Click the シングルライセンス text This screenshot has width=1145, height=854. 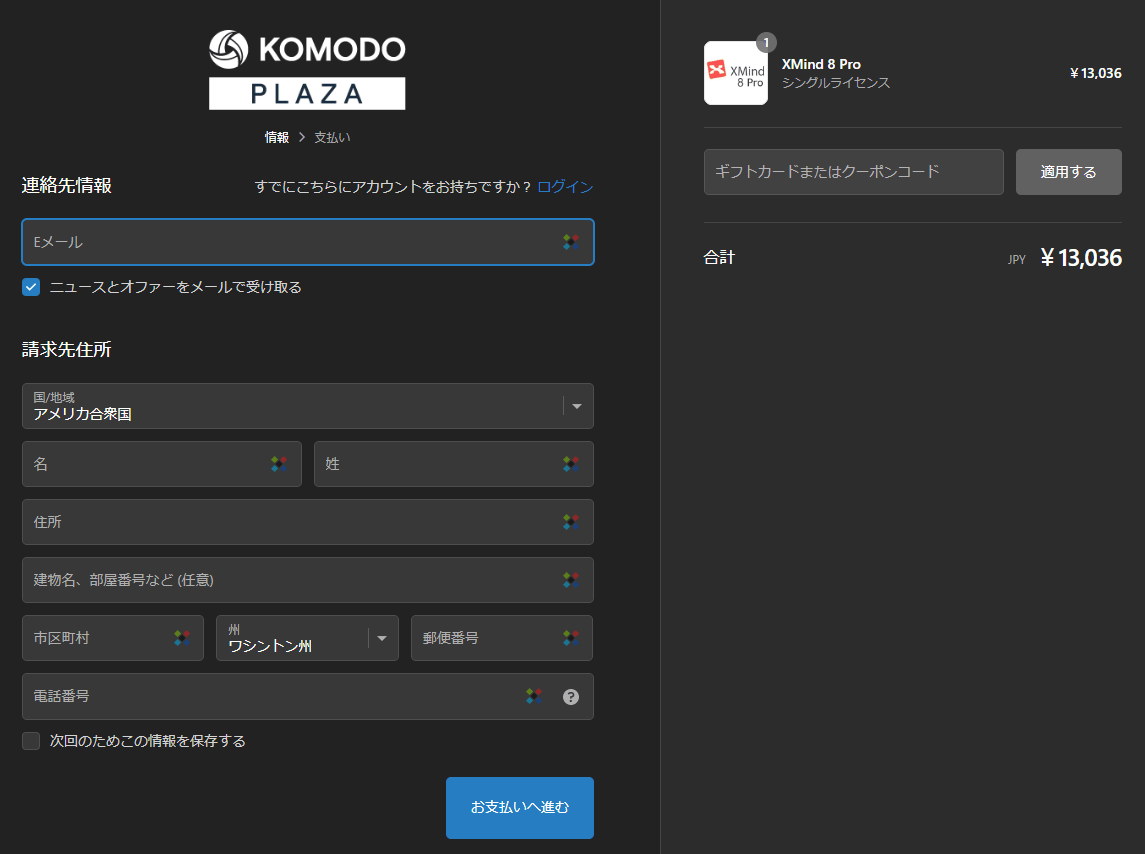tap(836, 83)
